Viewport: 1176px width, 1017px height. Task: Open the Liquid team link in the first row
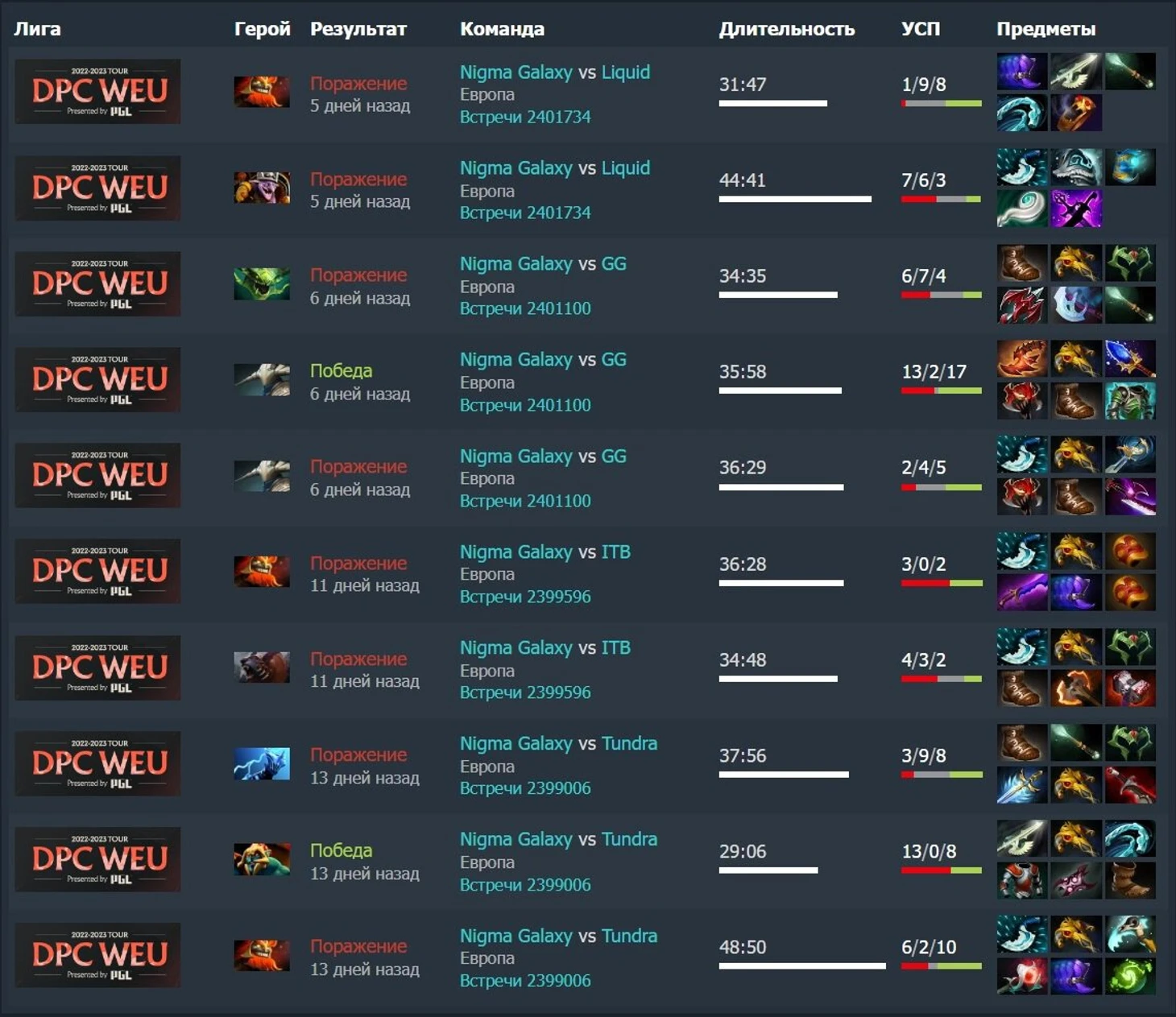(626, 72)
